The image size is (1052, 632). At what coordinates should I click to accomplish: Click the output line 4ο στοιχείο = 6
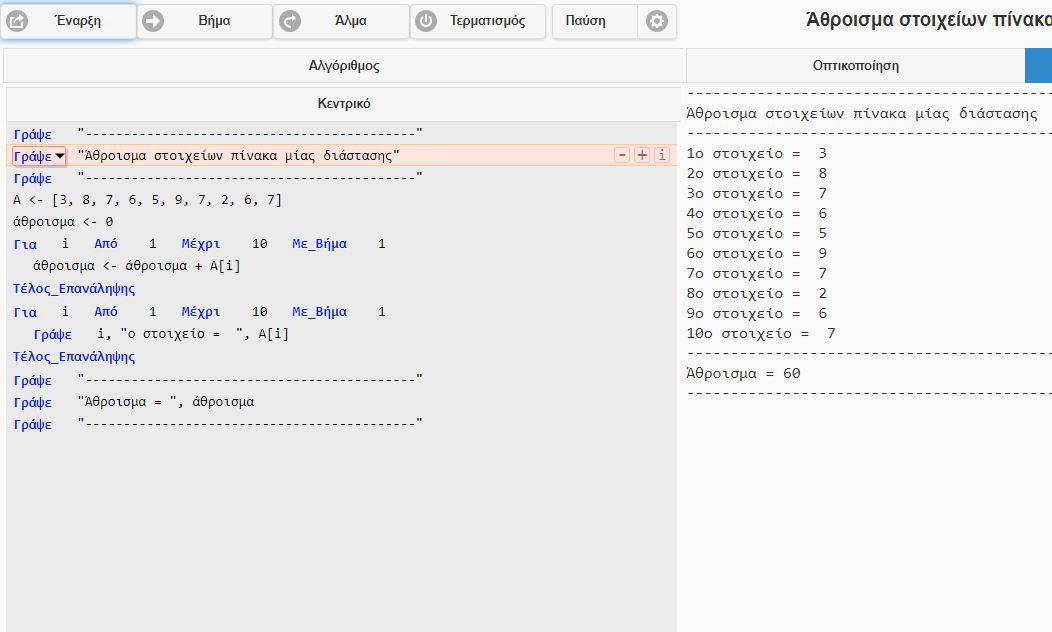click(x=757, y=214)
